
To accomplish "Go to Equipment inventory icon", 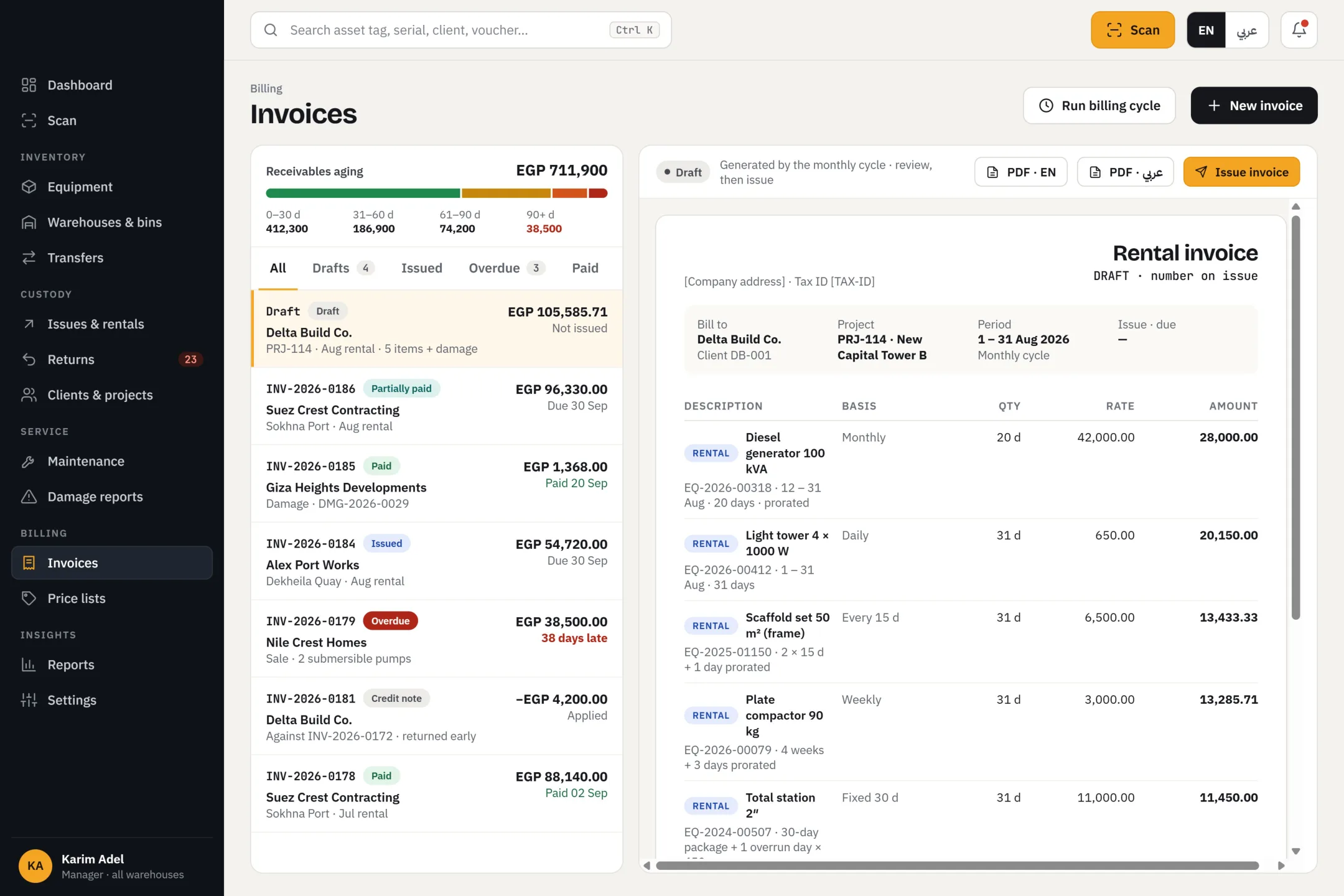I will pos(29,187).
